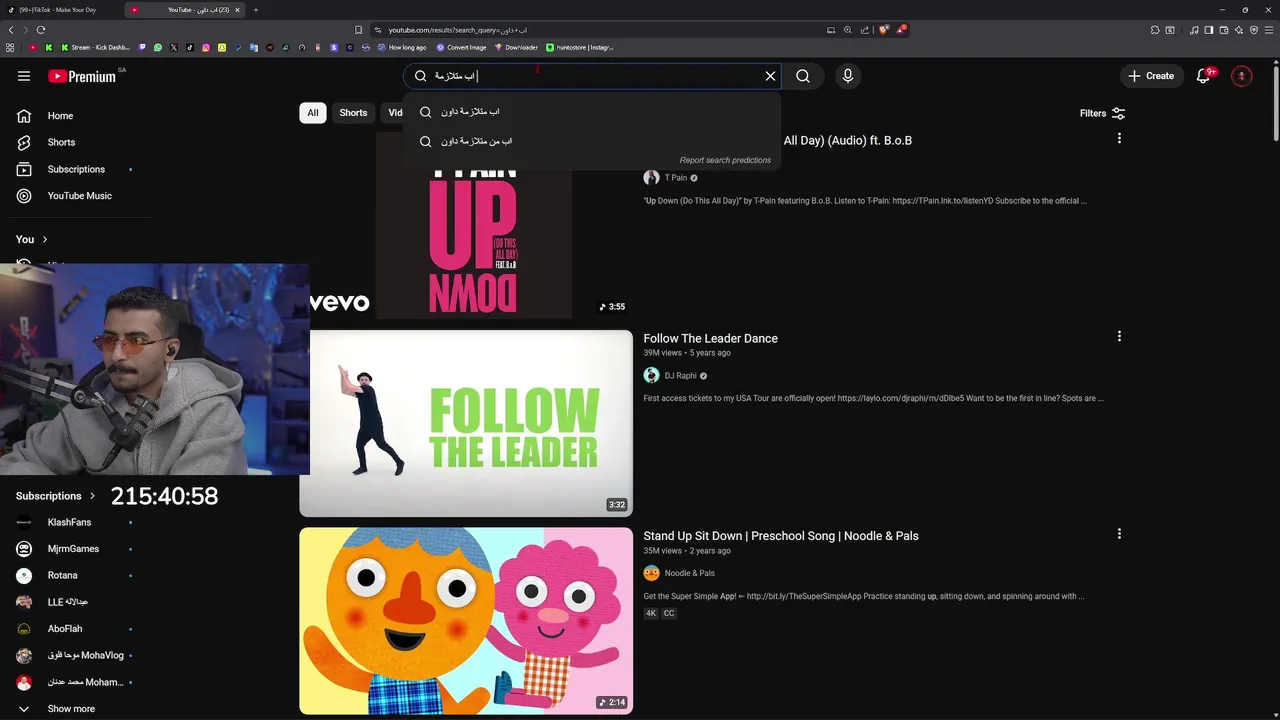Open options for Stand Up Sit Down
The image size is (1280, 720).
click(1119, 534)
